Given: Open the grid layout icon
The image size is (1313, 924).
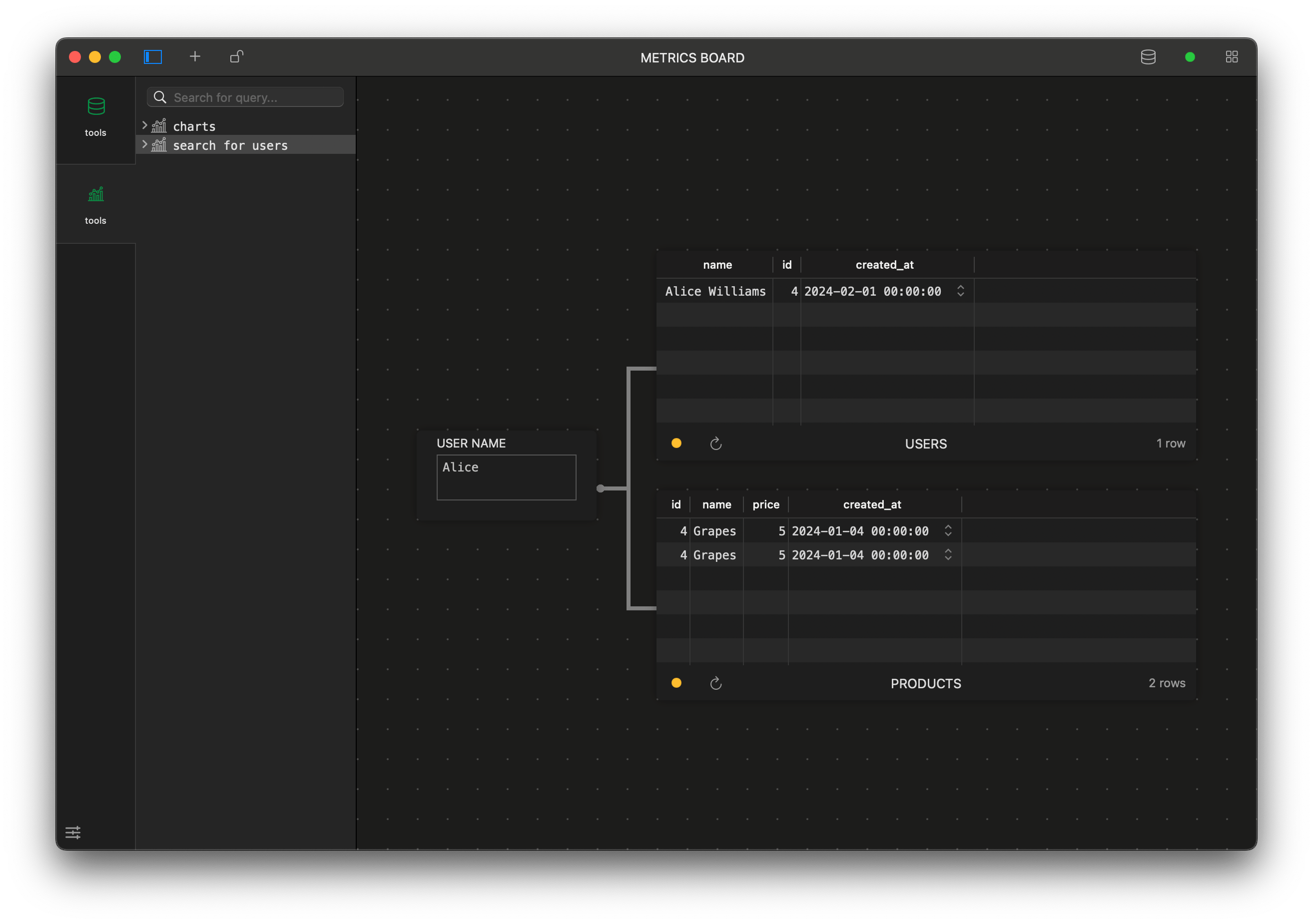Looking at the screenshot, I should (x=1231, y=56).
